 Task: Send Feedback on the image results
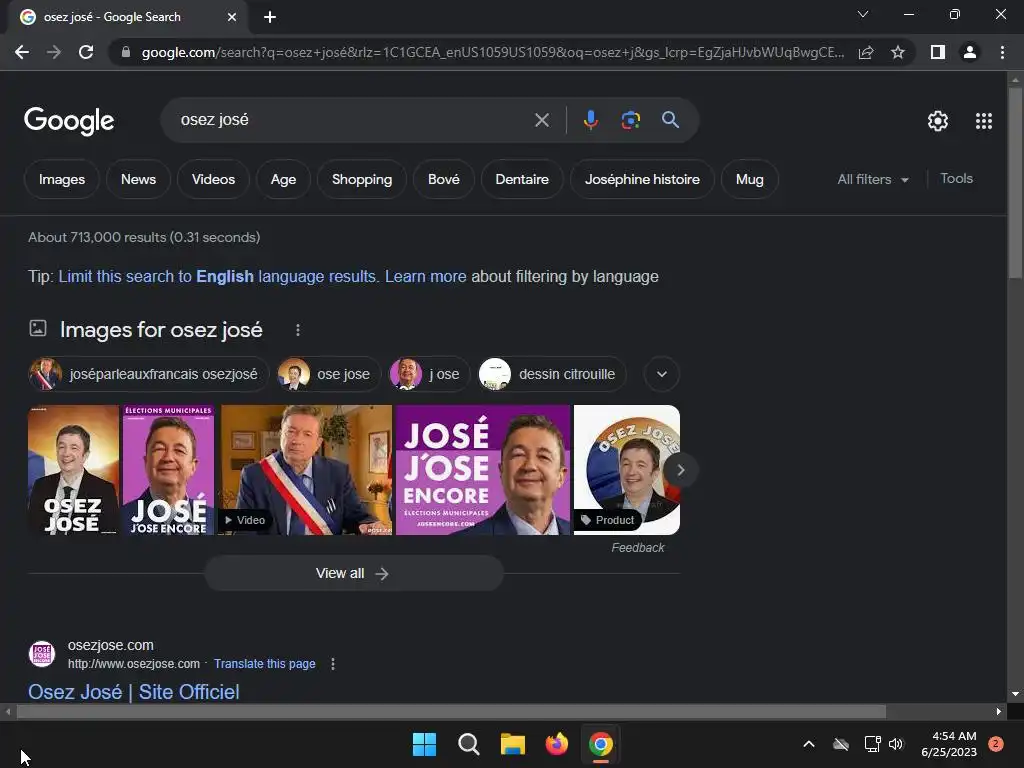point(637,548)
